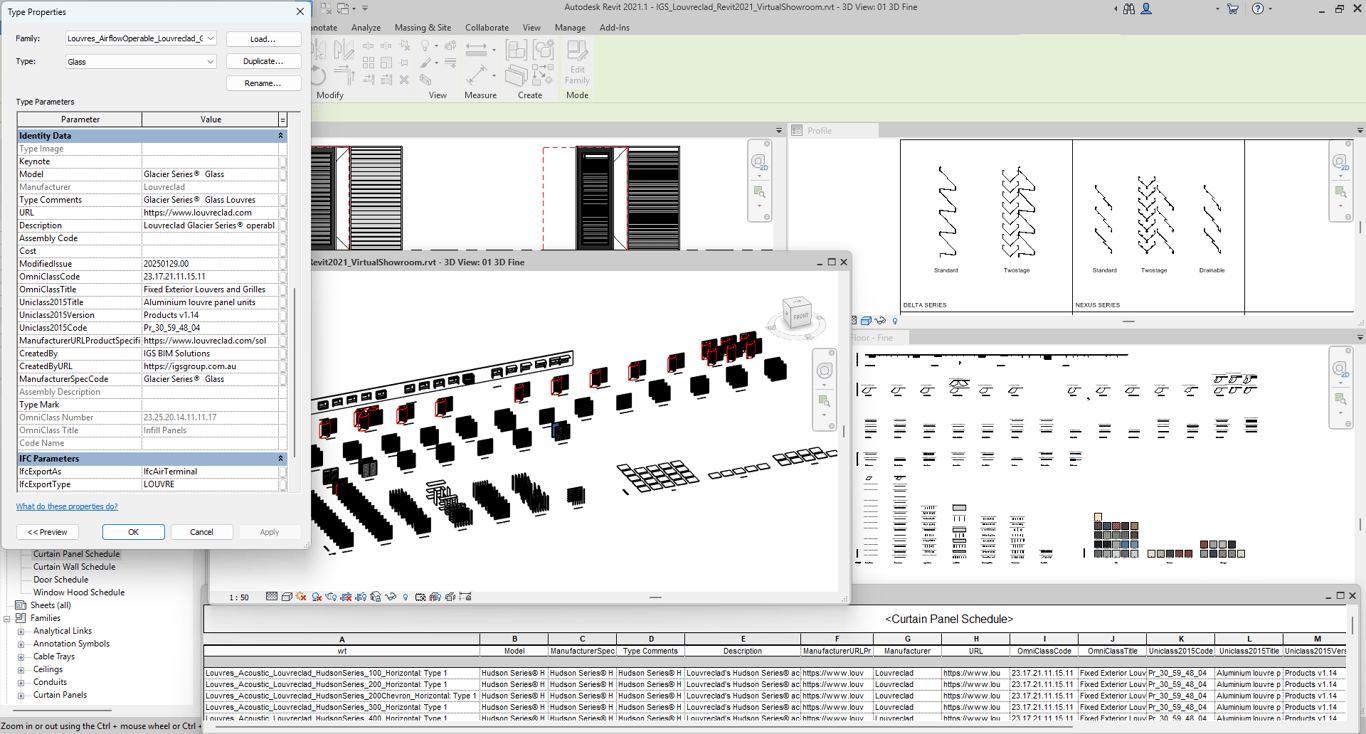Collapse the Identity Data parameter group
Viewport: 1366px width, 734px height.
[x=280, y=136]
